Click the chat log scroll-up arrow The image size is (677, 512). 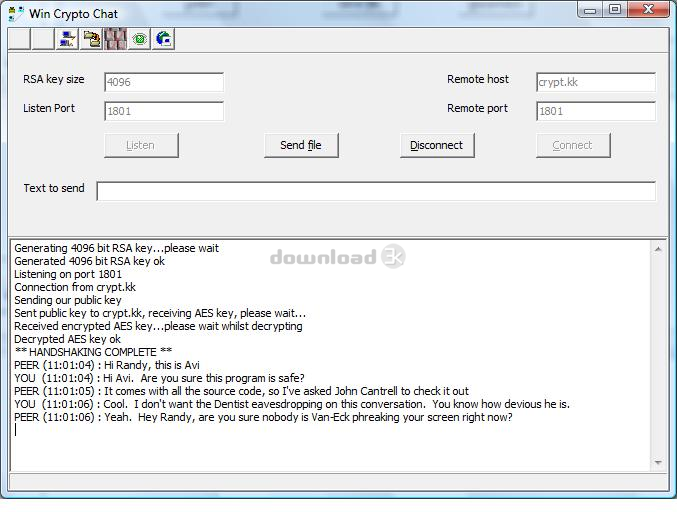[x=658, y=249]
